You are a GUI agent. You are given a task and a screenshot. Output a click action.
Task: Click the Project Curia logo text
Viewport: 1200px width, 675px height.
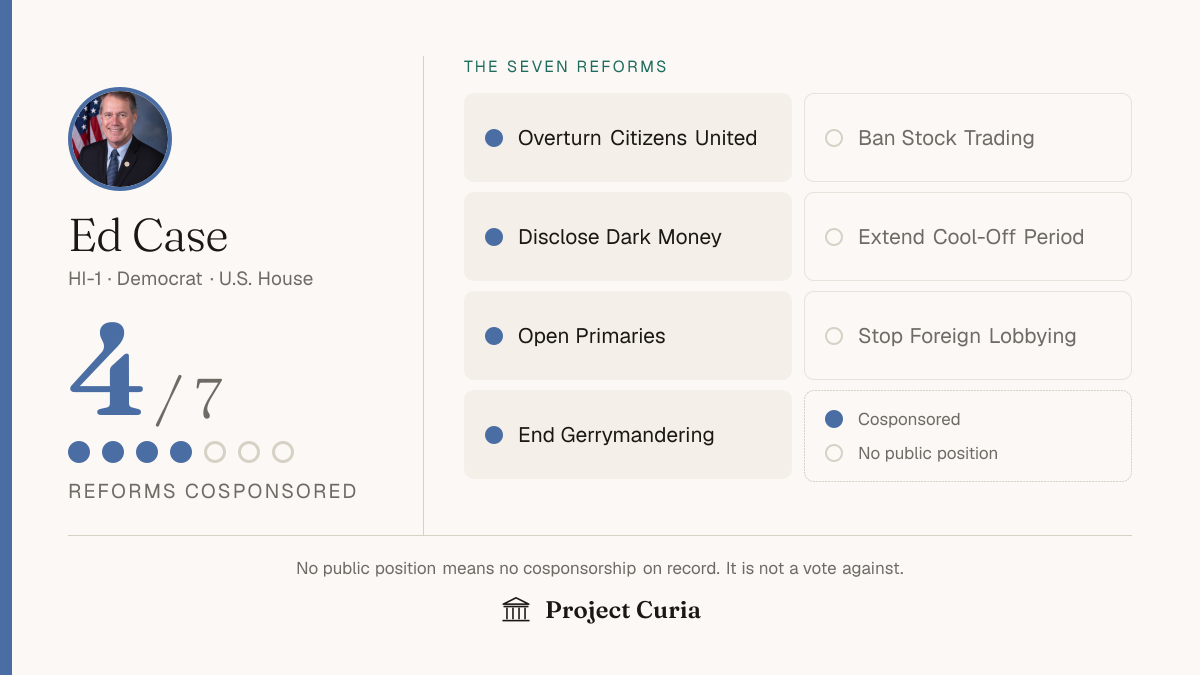(x=623, y=610)
